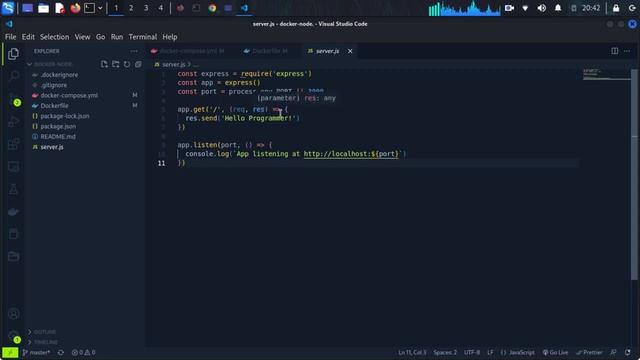Image resolution: width=640 pixels, height=360 pixels.
Task: Select server.js in the Explorer tree
Action: click(52, 147)
